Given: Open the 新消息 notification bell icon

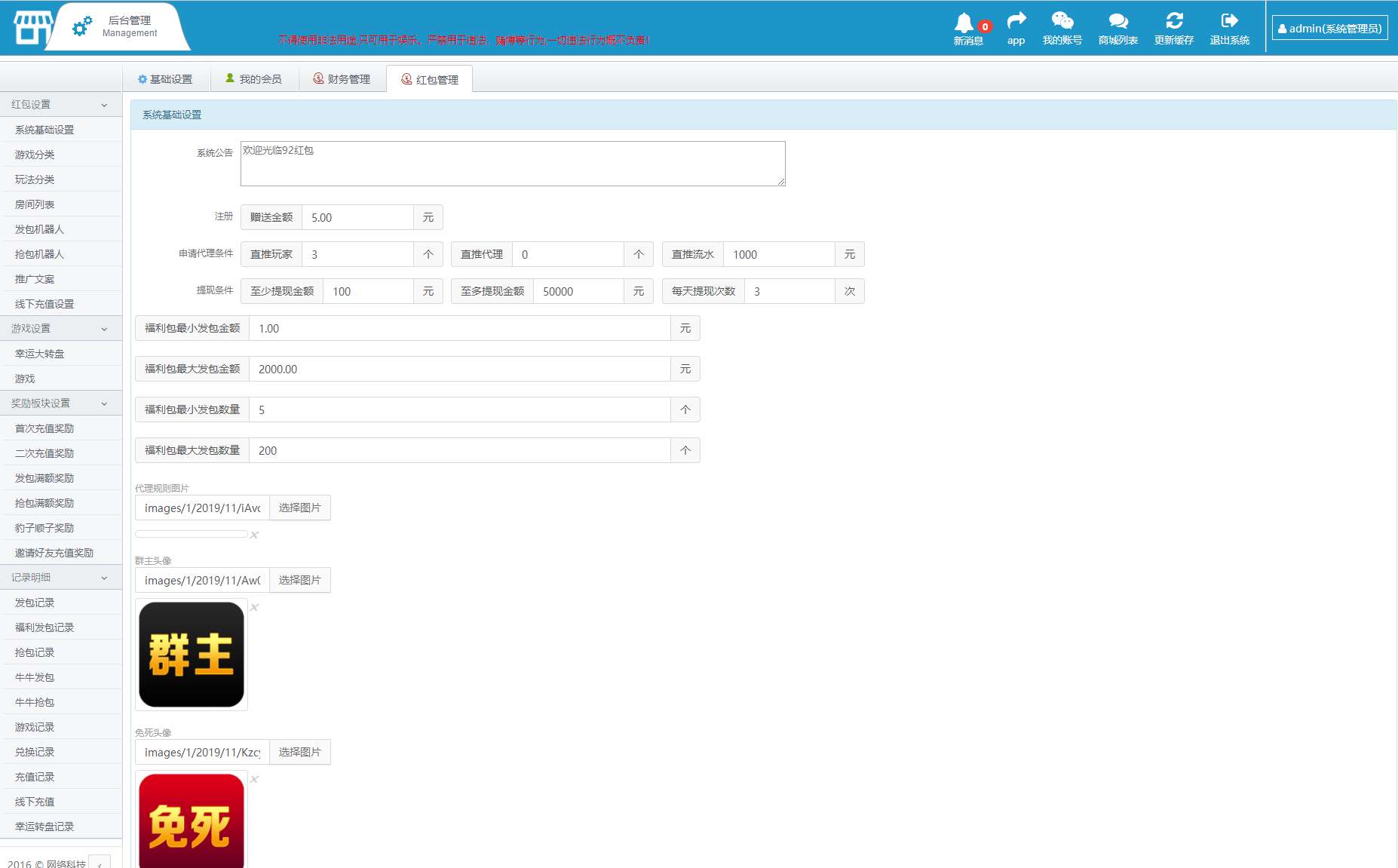Looking at the screenshot, I should [964, 23].
